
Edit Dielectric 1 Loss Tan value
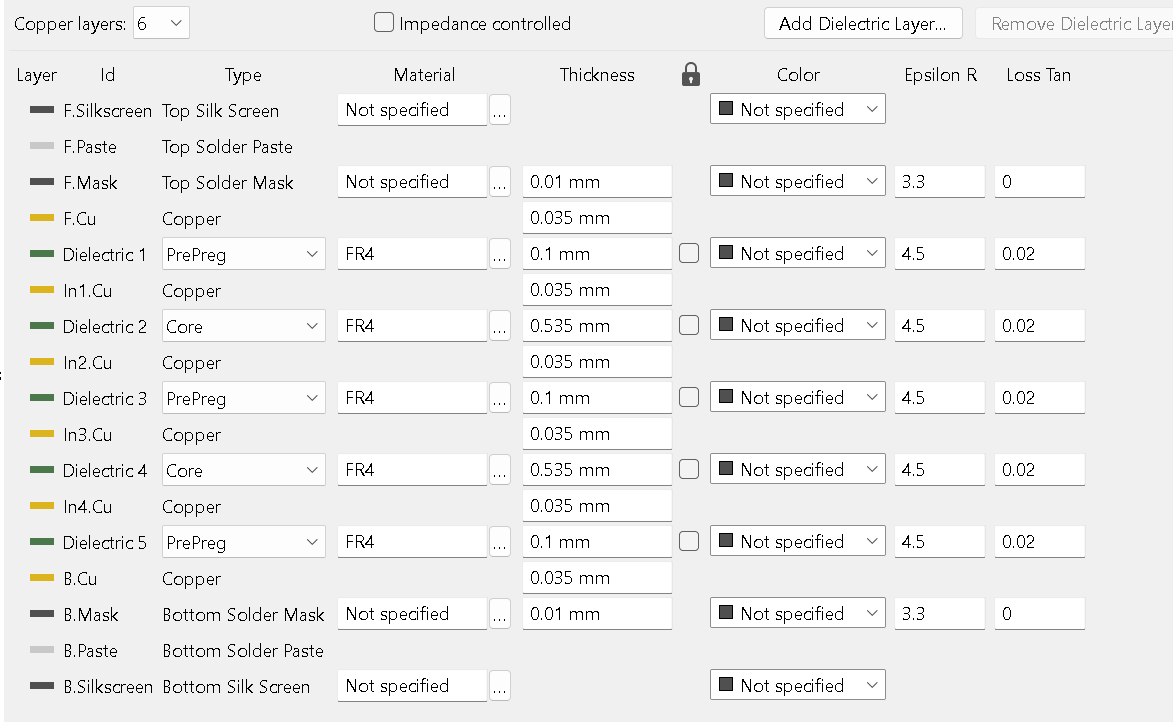1040,254
